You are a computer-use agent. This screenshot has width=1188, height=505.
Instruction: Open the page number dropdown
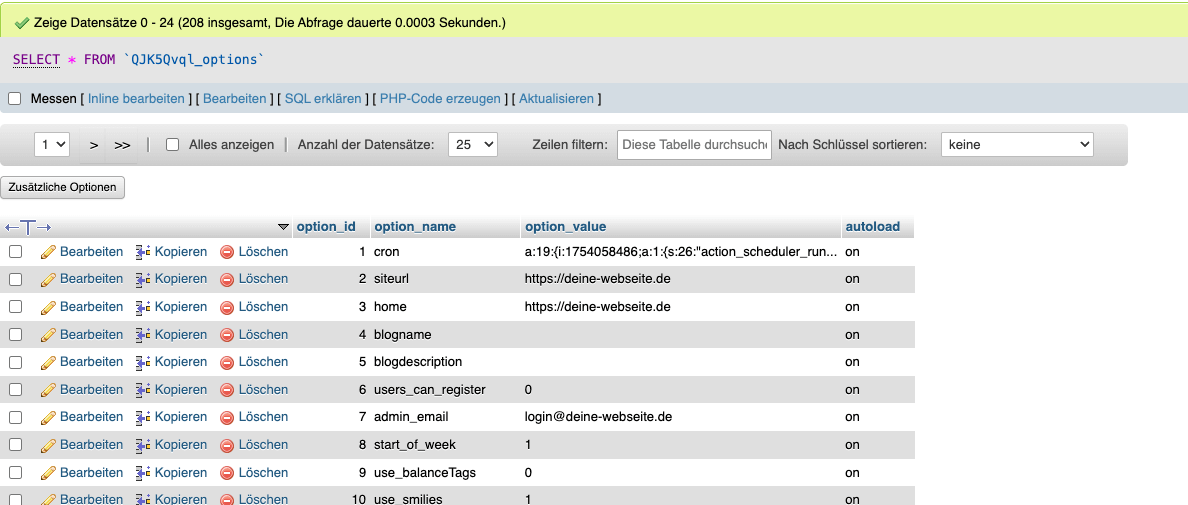pos(51,145)
